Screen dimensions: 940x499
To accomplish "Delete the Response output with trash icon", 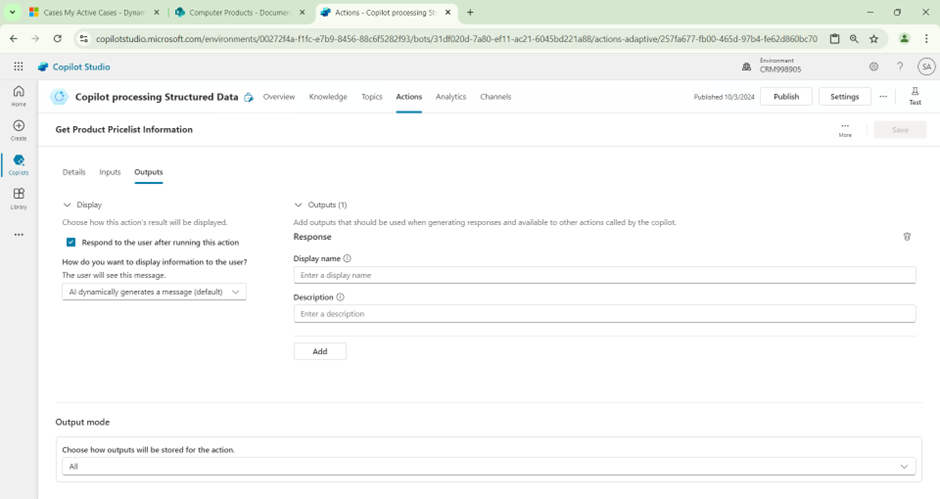I will coord(907,237).
